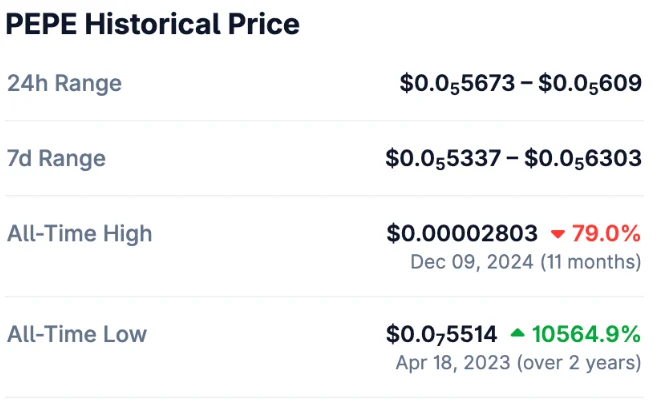Image resolution: width=659 pixels, height=402 pixels.
Task: Click the 7d high value $0.0₅6303
Action: tap(583, 159)
